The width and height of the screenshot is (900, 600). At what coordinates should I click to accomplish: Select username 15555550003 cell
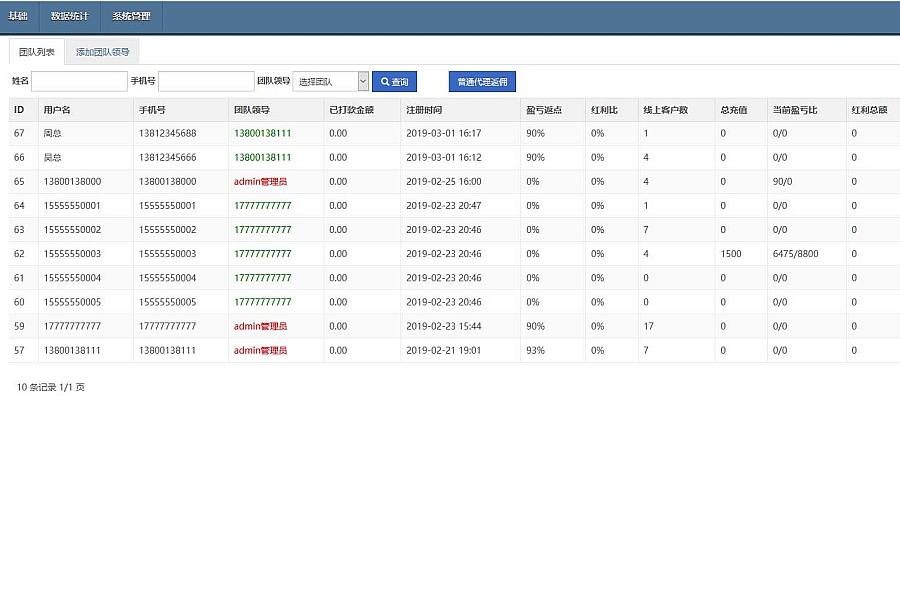(x=72, y=254)
